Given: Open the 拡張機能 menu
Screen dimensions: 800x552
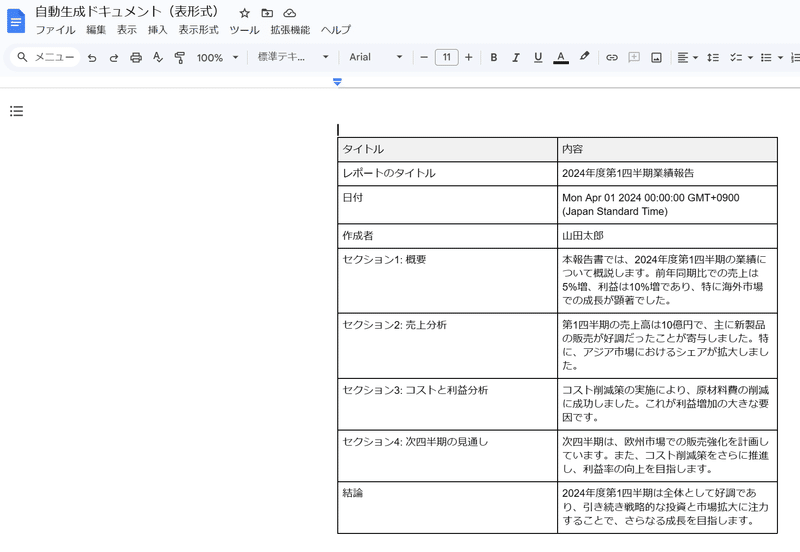Looking at the screenshot, I should click(x=290, y=30).
